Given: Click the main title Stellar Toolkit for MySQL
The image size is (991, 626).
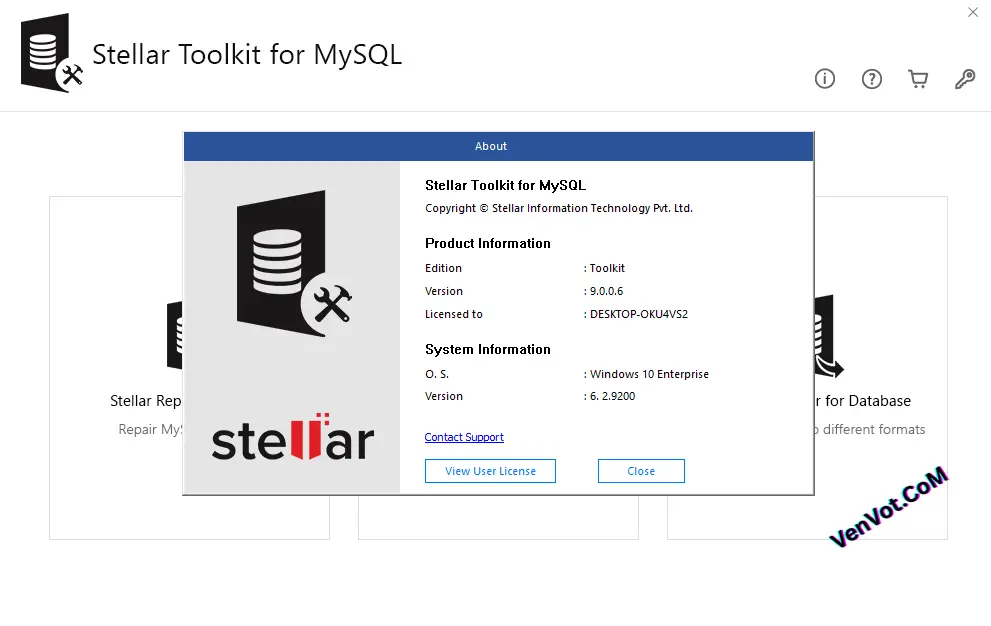Looking at the screenshot, I should coord(247,54).
